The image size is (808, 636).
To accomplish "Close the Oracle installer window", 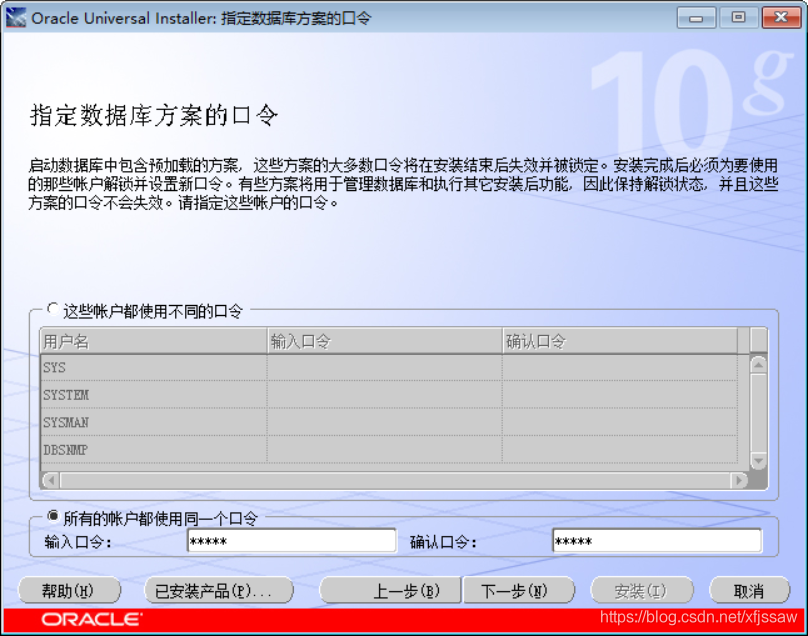I will (x=781, y=18).
